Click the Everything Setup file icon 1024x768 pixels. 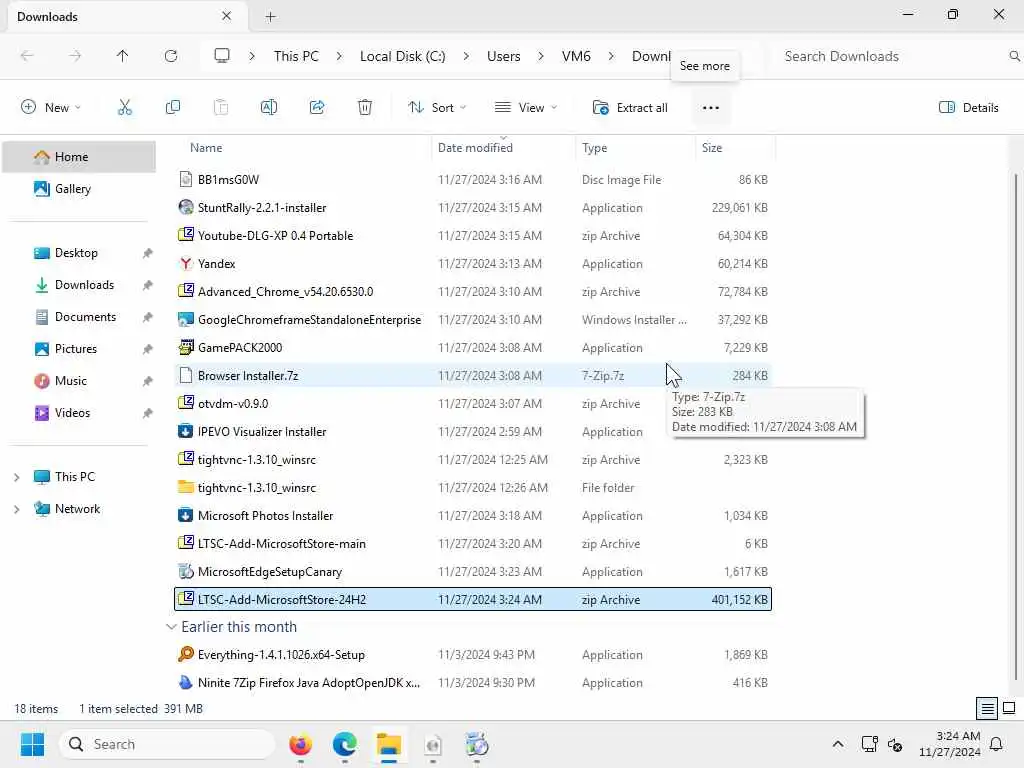(185, 654)
